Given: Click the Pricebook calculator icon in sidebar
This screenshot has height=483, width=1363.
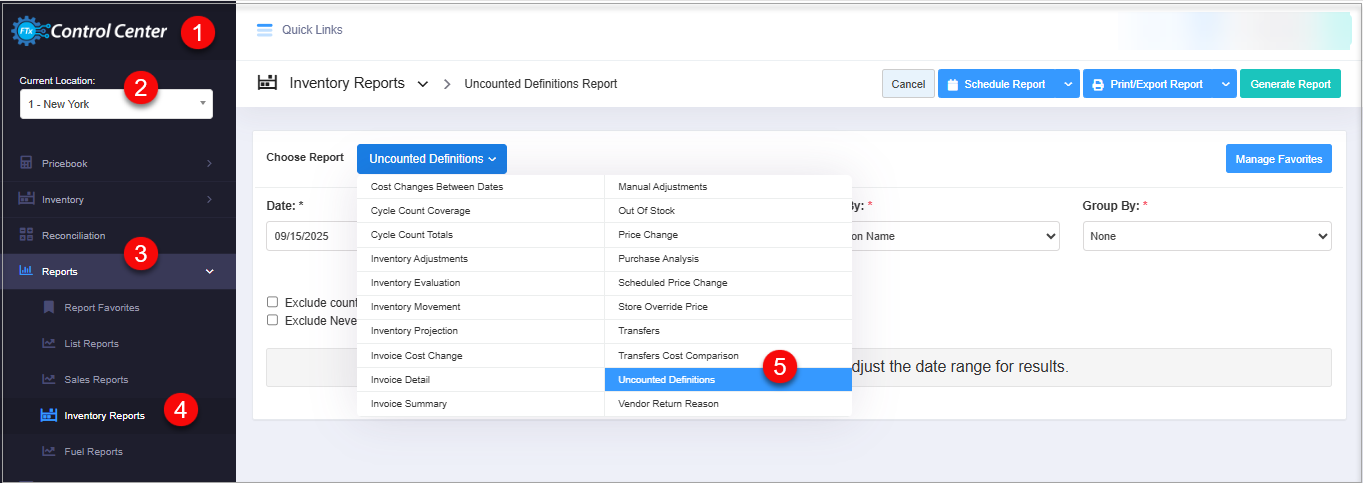Looking at the screenshot, I should [x=27, y=163].
